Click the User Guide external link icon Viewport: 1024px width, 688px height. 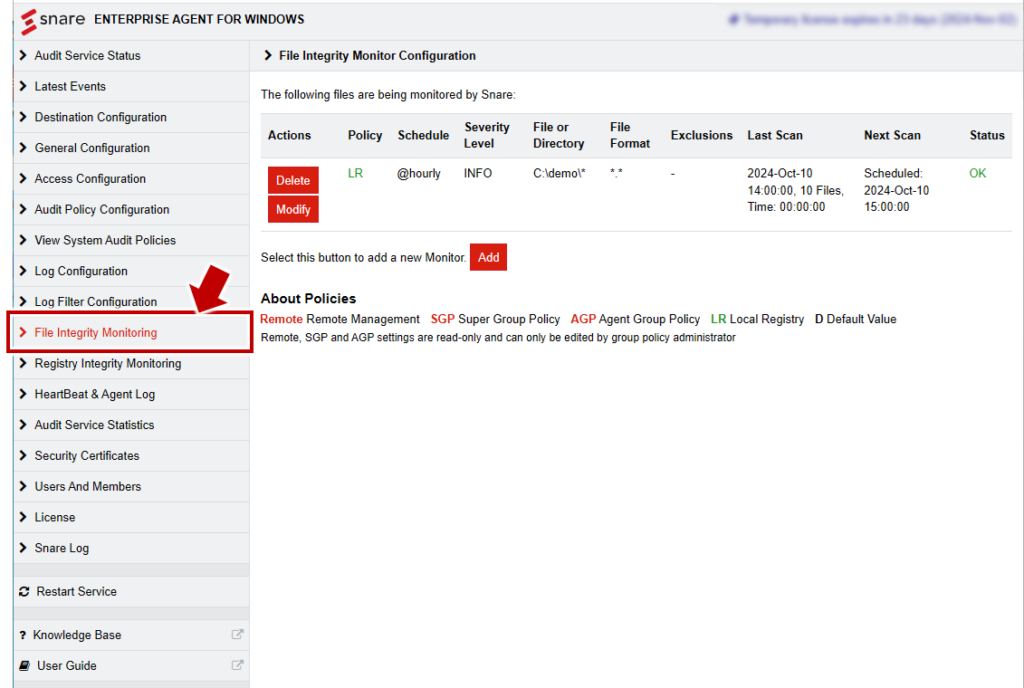click(237, 665)
